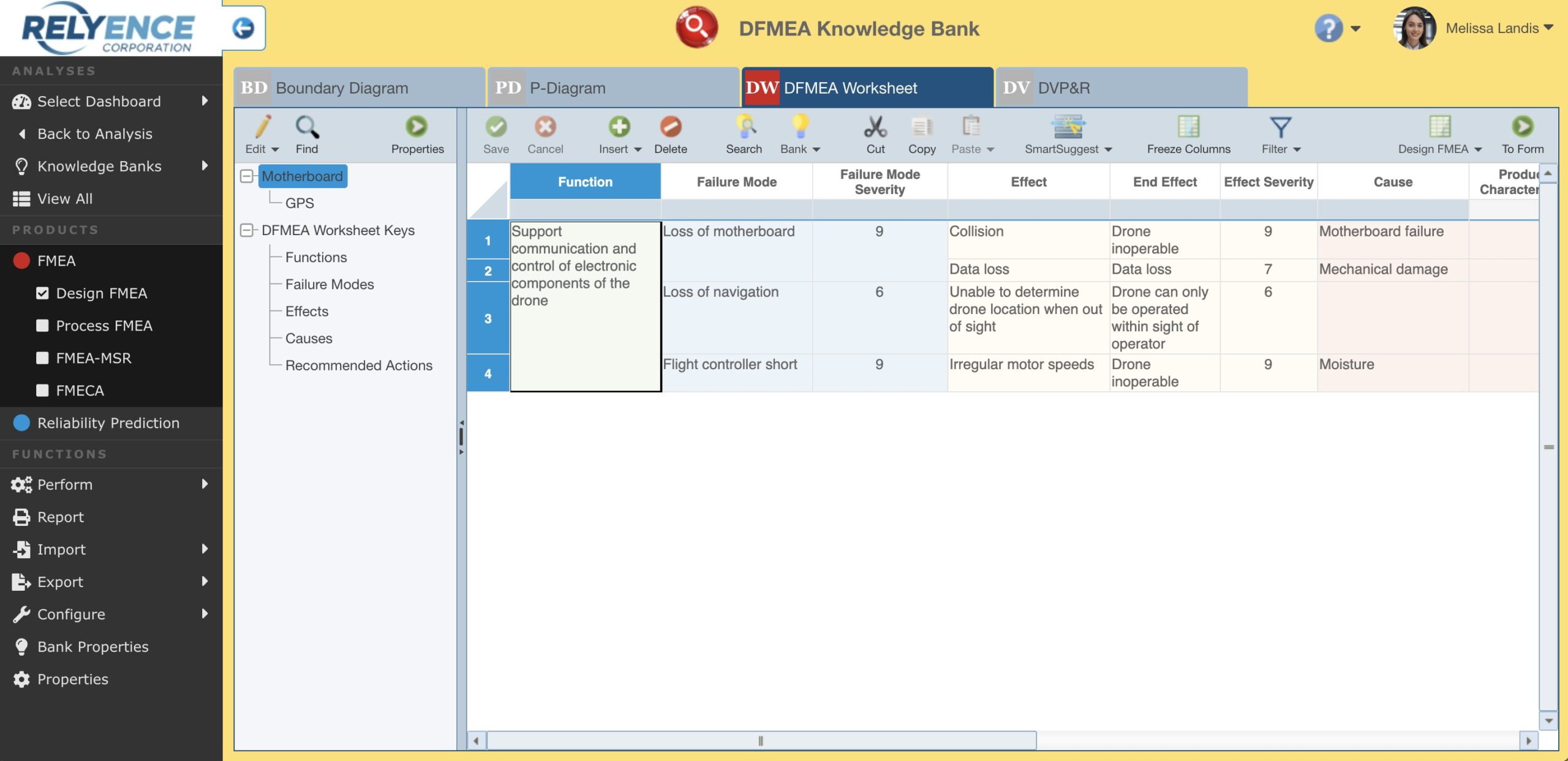1568x761 pixels.
Task: Open the DFMEA Worksheet tab
Action: 867,87
